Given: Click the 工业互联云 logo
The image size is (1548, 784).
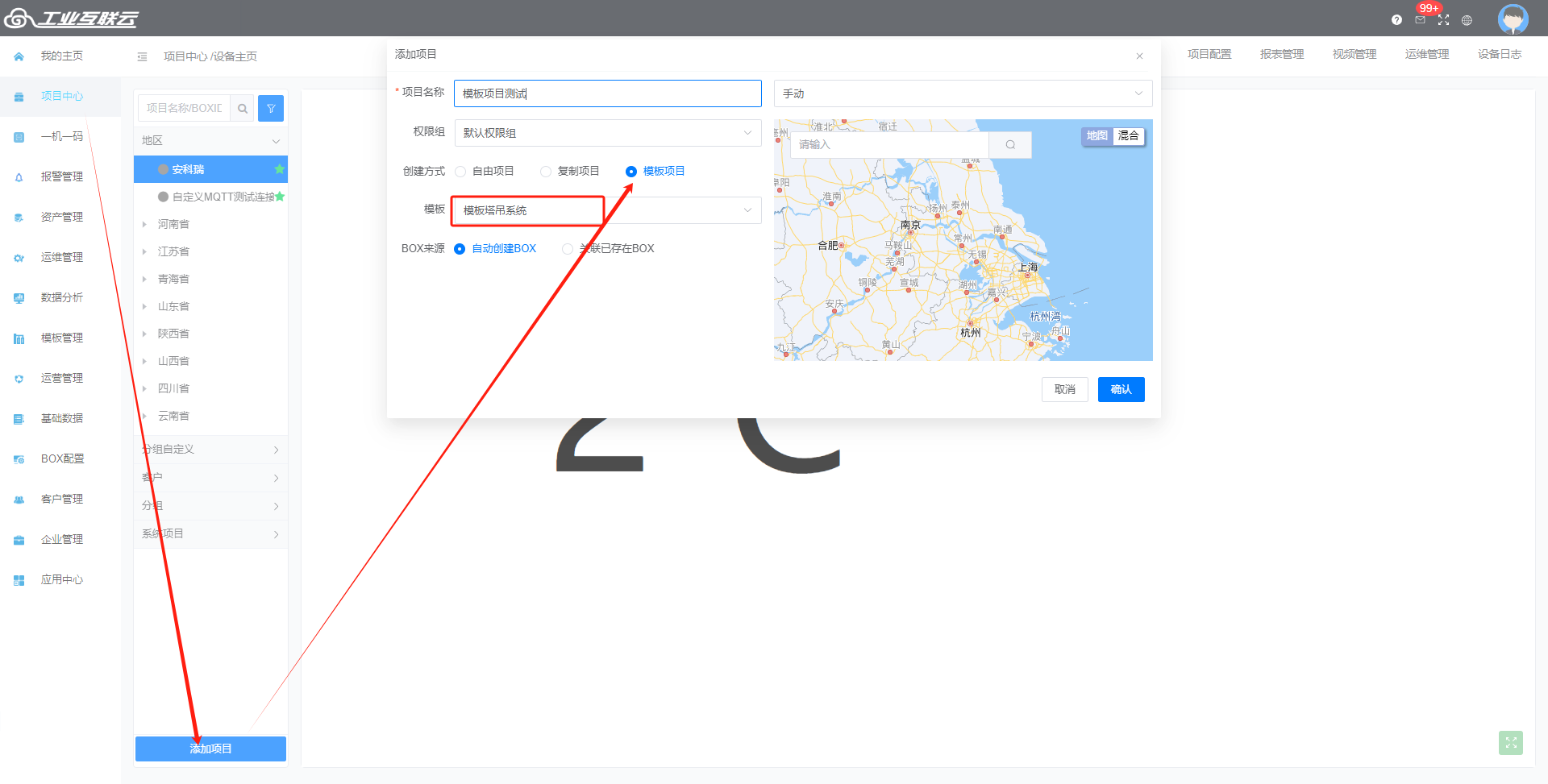Looking at the screenshot, I should (71, 18).
